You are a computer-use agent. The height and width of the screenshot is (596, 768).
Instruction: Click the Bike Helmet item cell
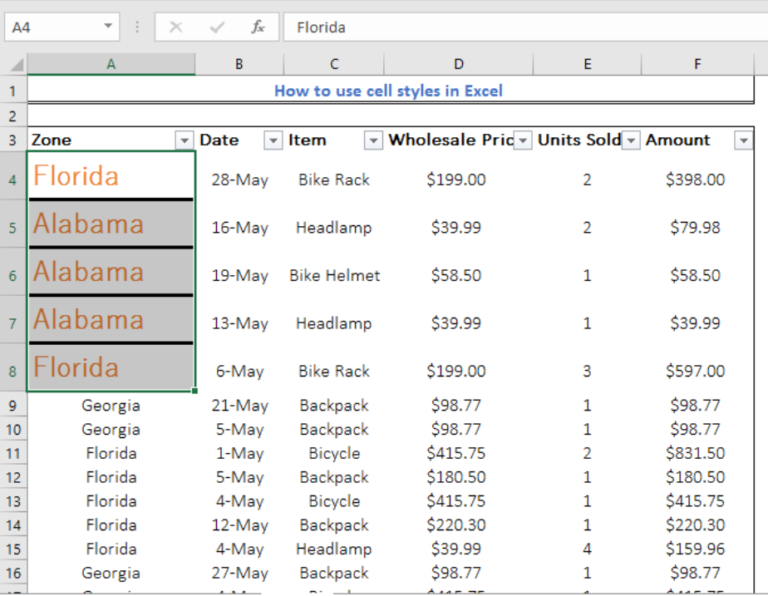334,276
